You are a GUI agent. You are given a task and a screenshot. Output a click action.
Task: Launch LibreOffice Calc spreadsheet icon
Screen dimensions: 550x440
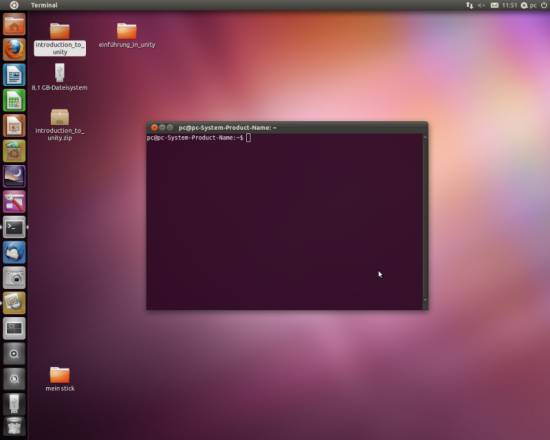click(x=14, y=100)
